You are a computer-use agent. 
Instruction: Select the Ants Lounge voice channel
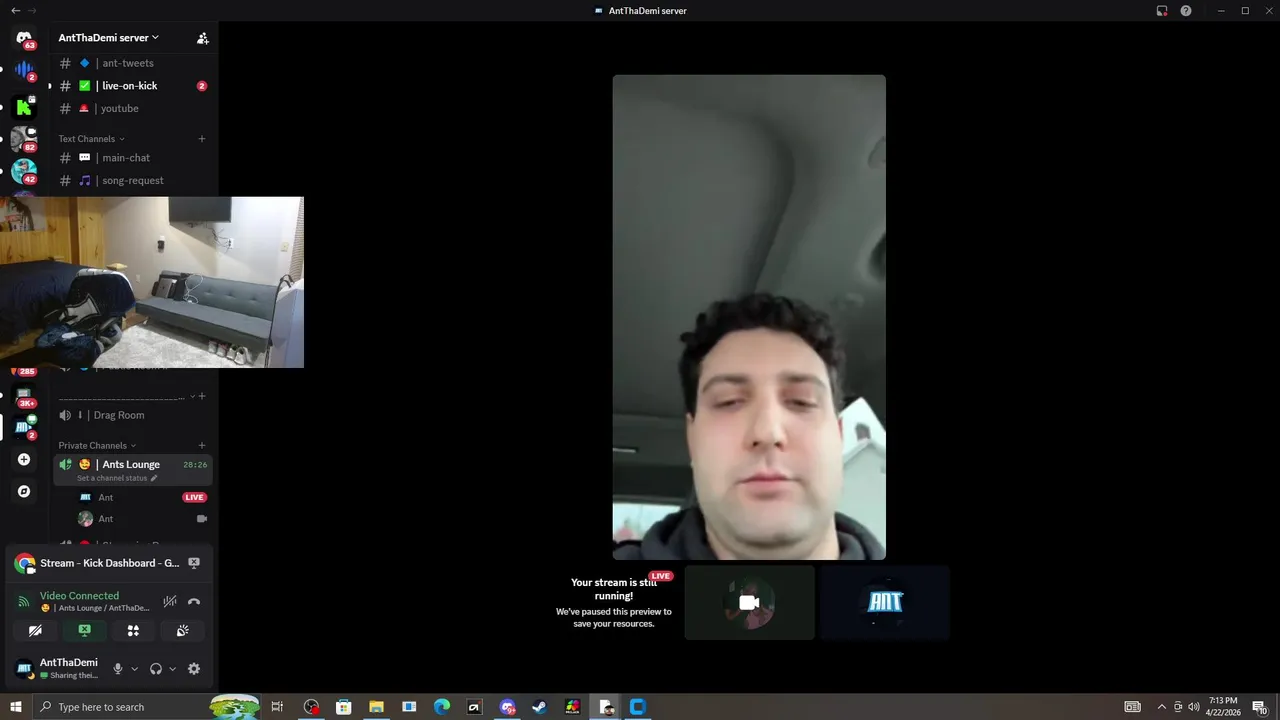coord(133,464)
